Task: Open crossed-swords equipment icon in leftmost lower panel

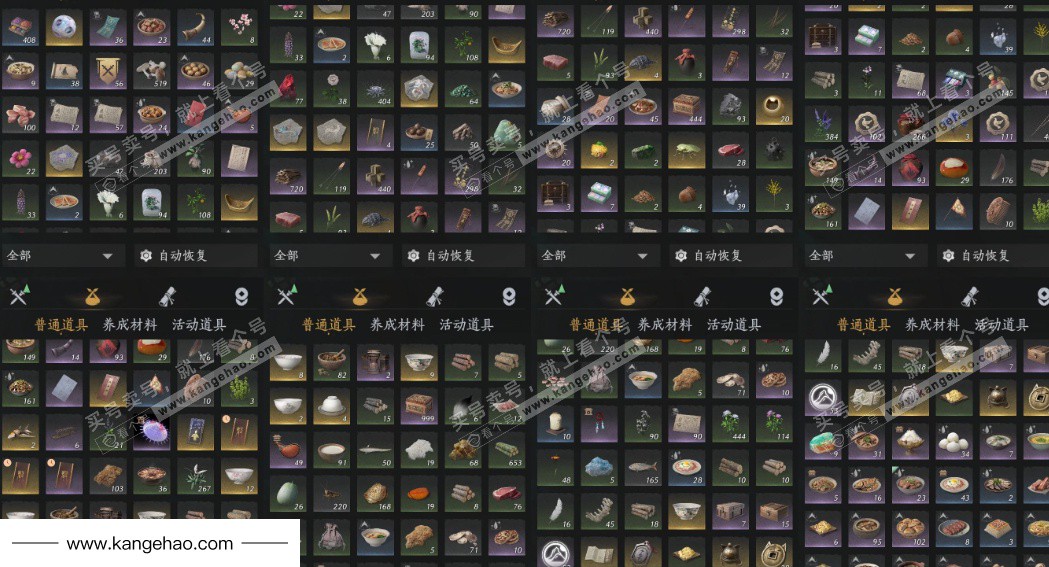Action: tap(19, 296)
